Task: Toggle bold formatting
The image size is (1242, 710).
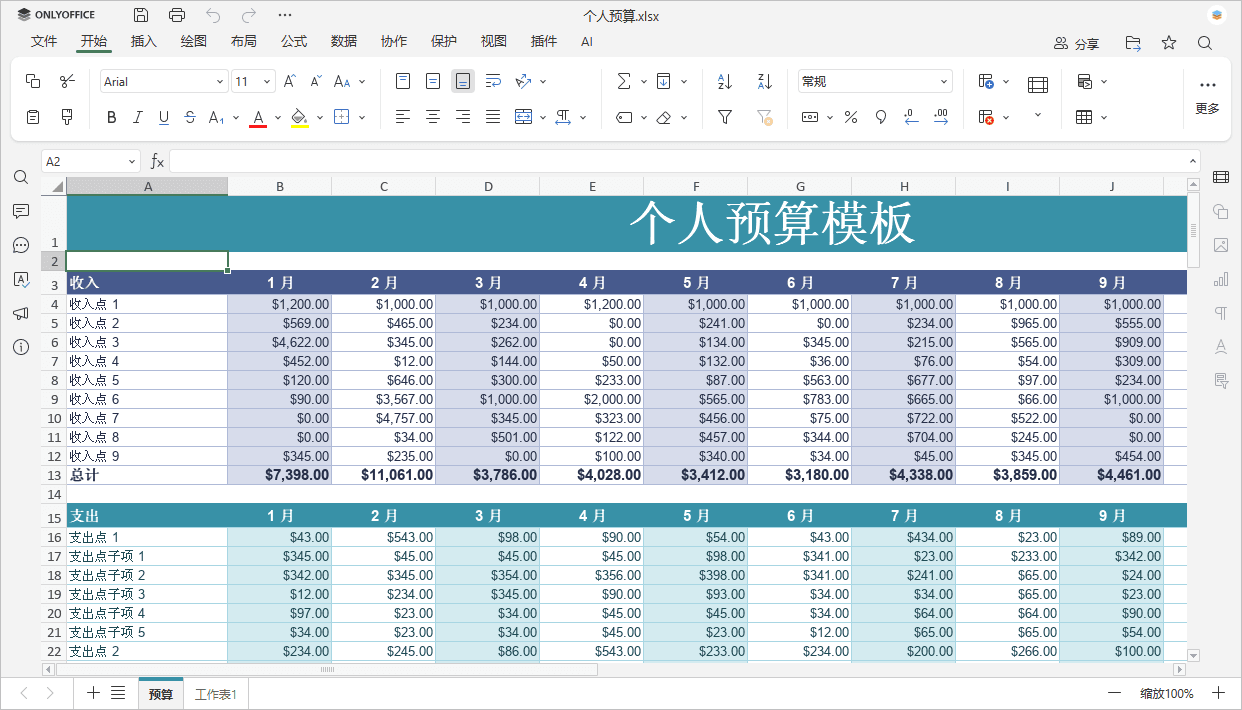Action: coord(111,117)
